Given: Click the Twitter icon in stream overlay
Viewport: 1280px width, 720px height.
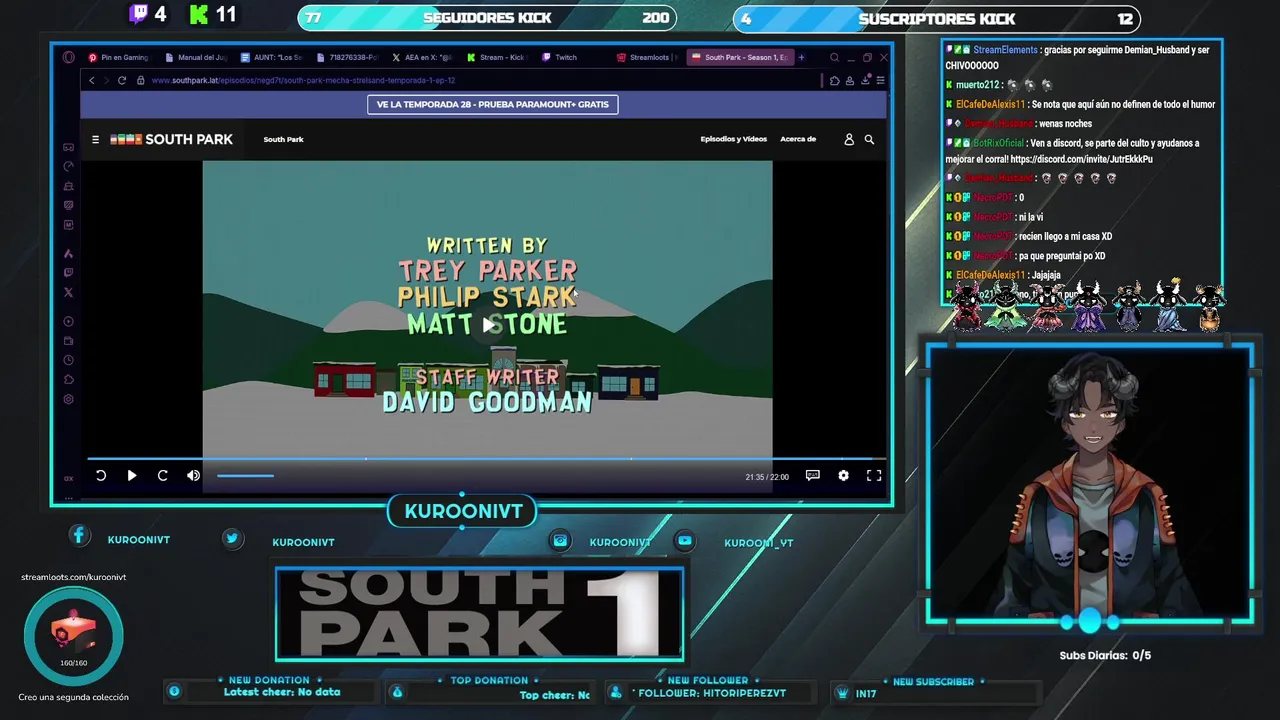Looking at the screenshot, I should [x=232, y=538].
